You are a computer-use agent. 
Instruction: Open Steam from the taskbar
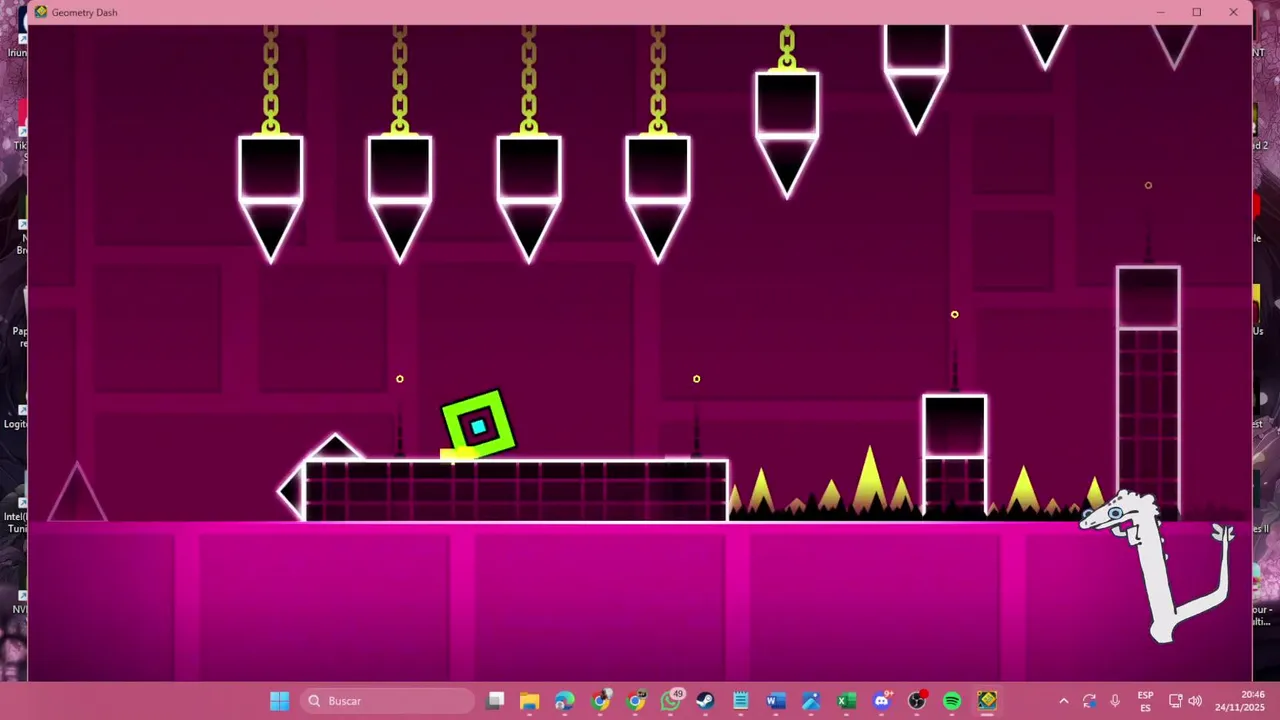705,701
